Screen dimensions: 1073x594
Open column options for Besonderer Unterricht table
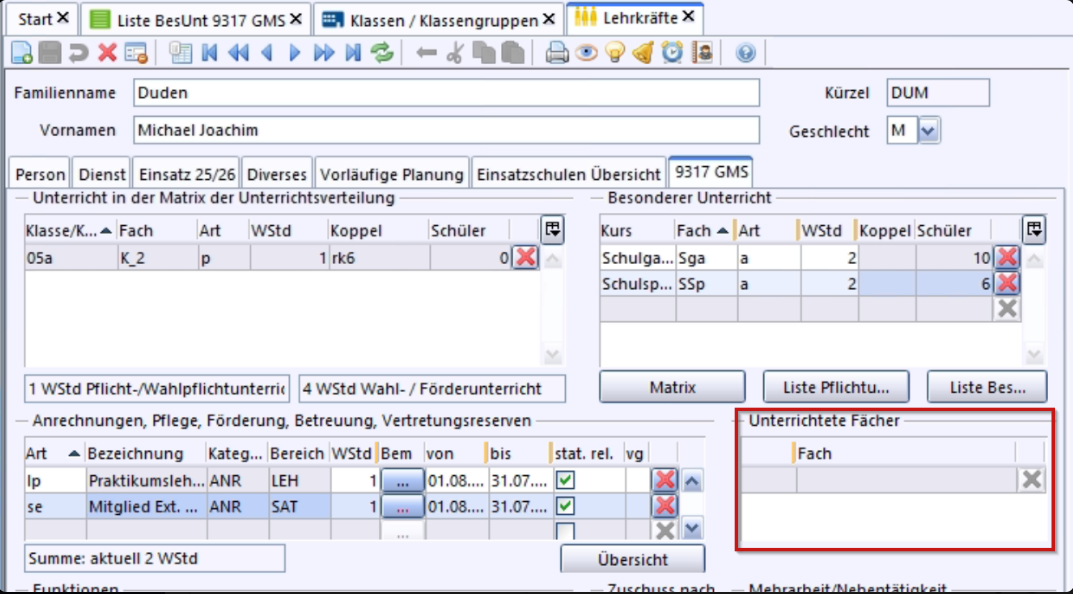(x=1035, y=229)
